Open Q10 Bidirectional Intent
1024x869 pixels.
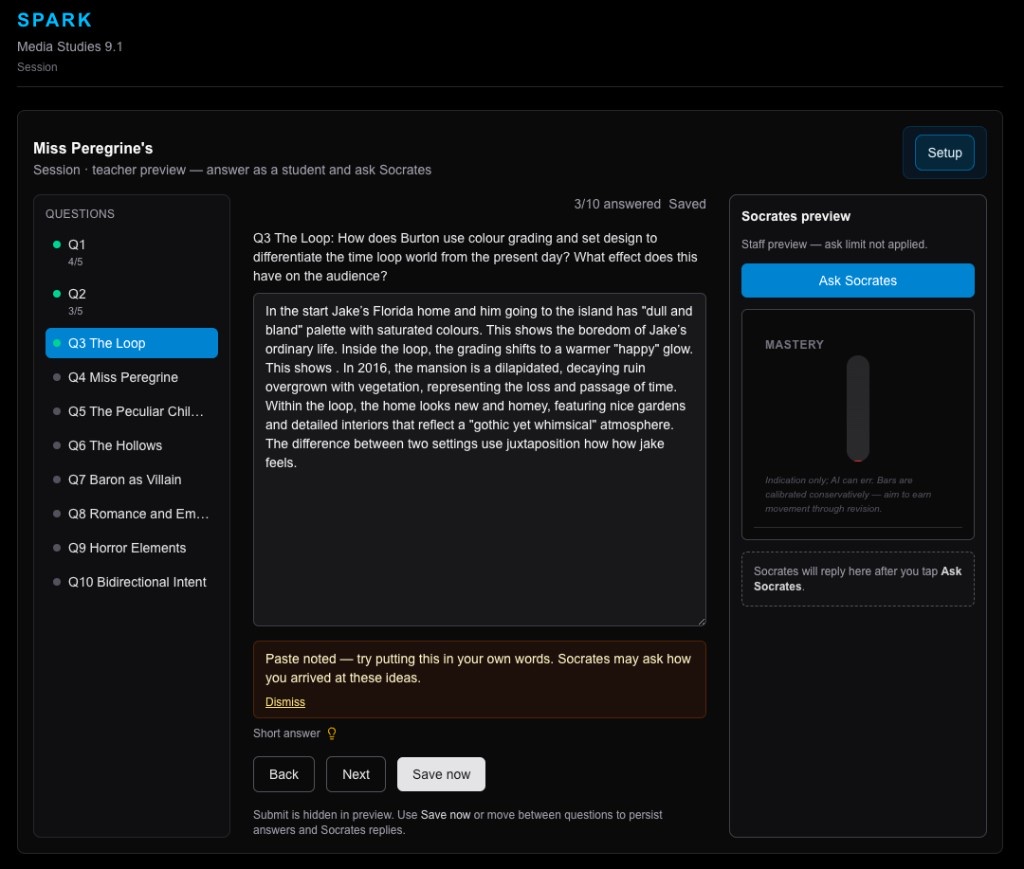(x=131, y=582)
